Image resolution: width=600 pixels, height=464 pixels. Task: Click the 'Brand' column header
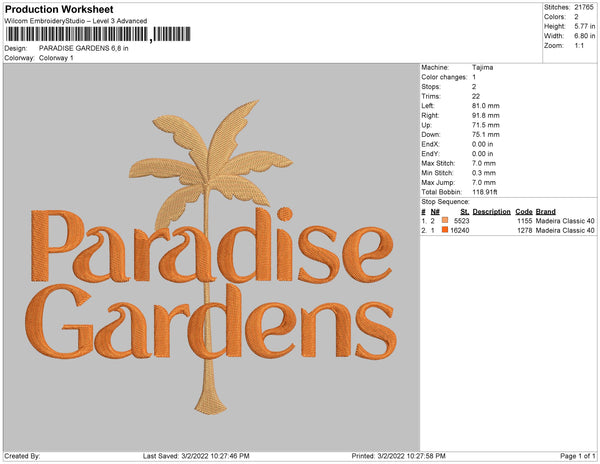click(545, 212)
